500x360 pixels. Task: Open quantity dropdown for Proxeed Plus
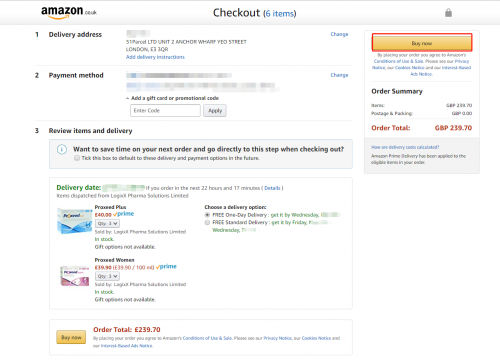point(107,223)
